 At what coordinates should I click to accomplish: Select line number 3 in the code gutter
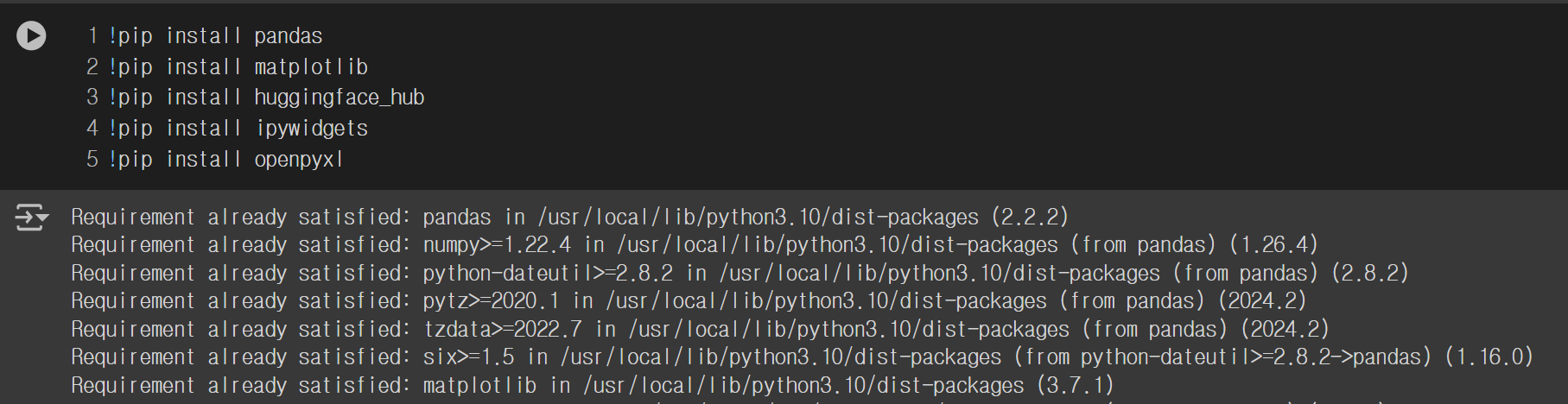(92, 98)
